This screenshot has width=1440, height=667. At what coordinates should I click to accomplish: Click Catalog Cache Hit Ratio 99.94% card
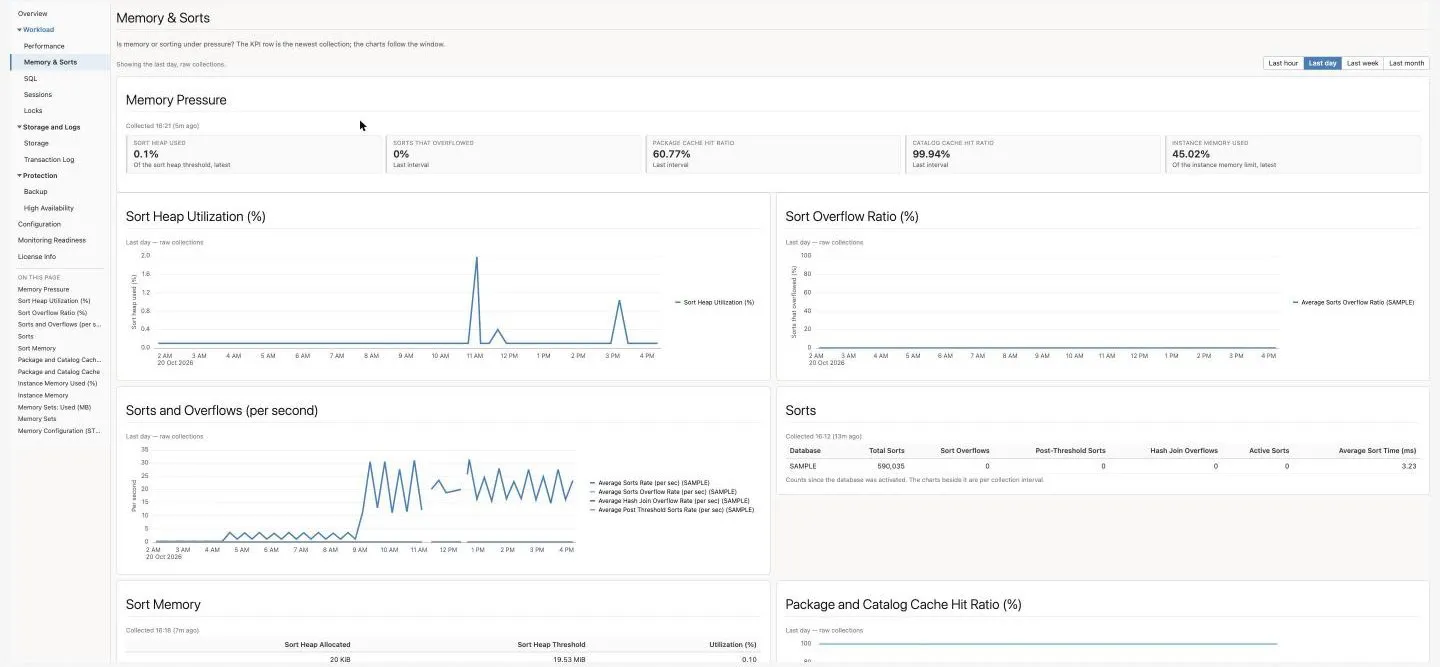click(x=1034, y=154)
